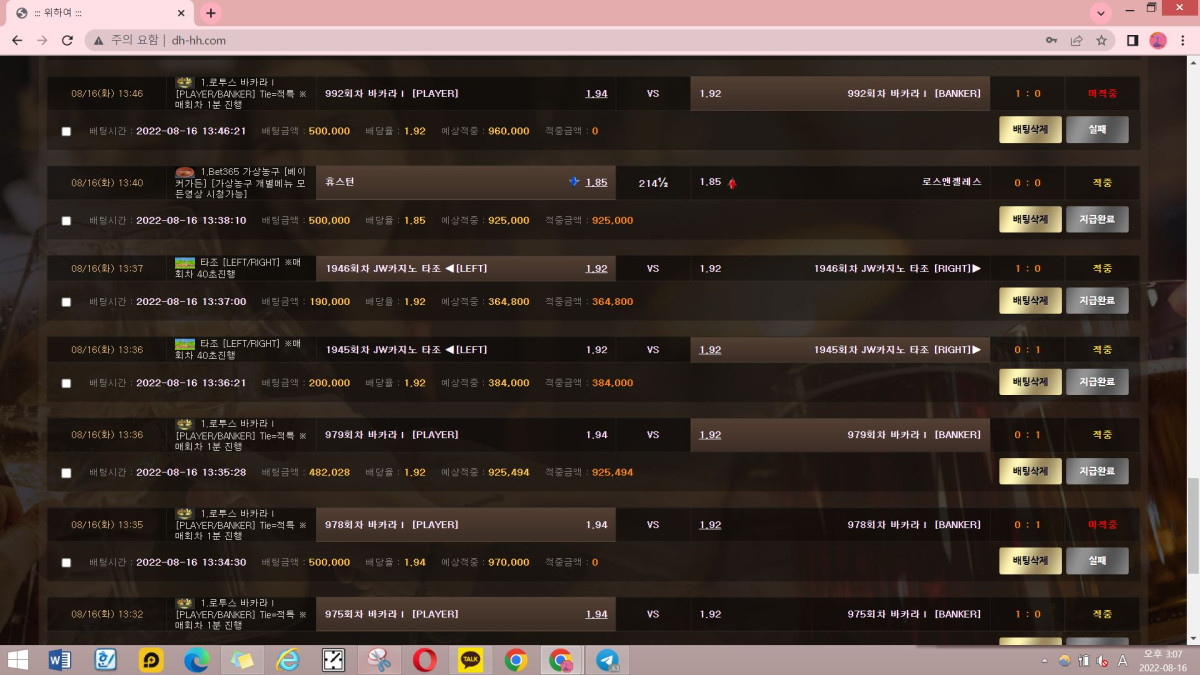
Task: Open the Chrome three-dot menu
Action: [1182, 40]
